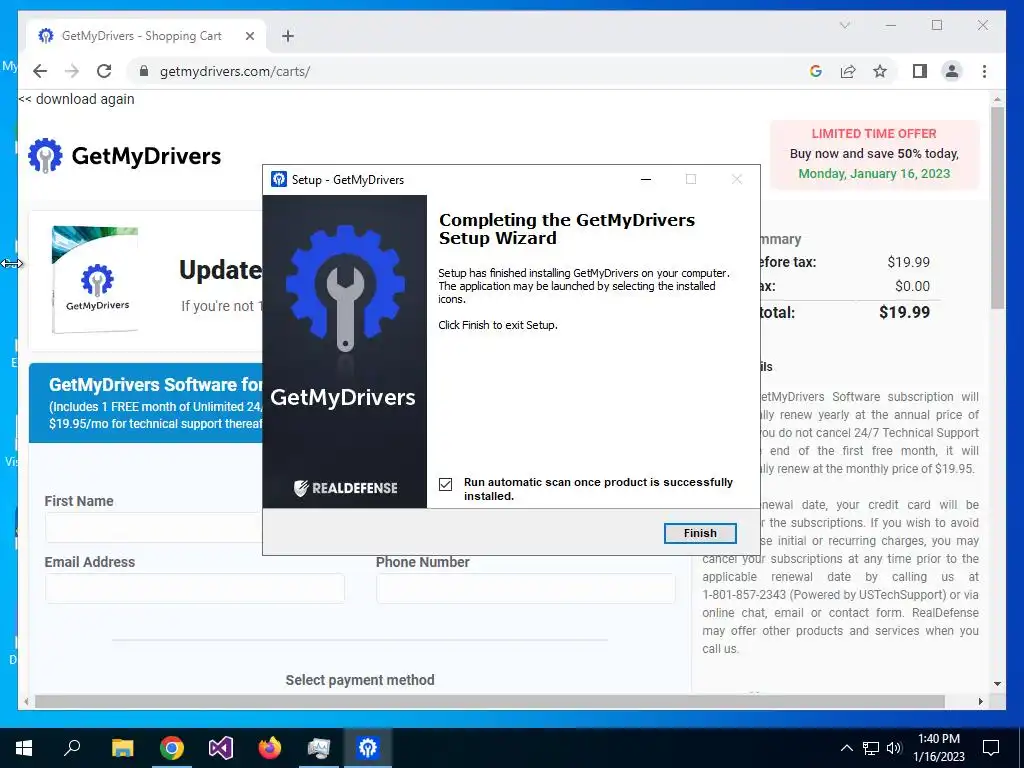Open Windows notification center
The image size is (1024, 768).
[x=991, y=748]
